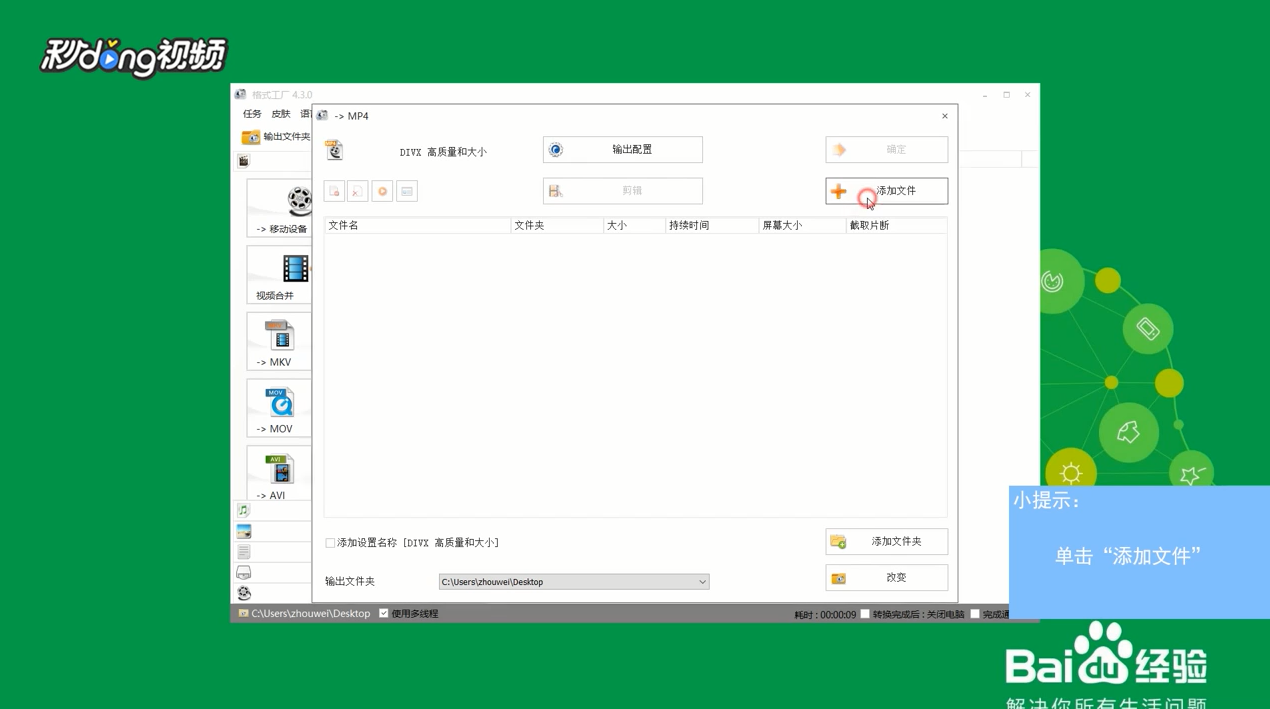Click the folder icon in the status bar
1270x709 pixels.
pyautogui.click(x=243, y=613)
